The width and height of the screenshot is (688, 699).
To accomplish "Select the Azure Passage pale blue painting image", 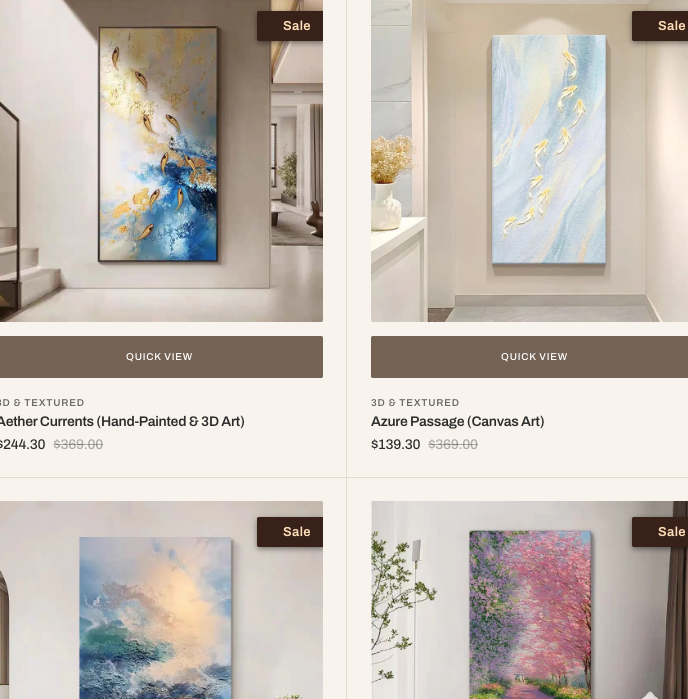I will coord(548,149).
